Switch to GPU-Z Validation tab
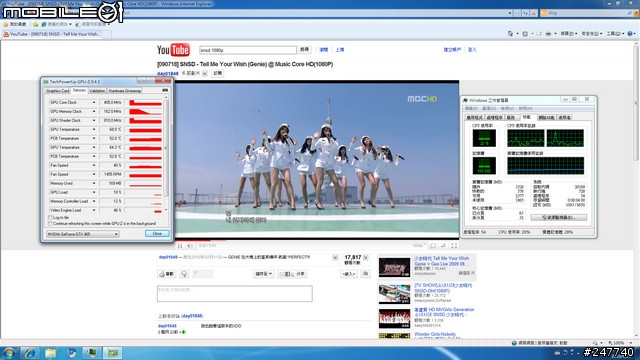This screenshot has height=360, width=640. pos(97,91)
